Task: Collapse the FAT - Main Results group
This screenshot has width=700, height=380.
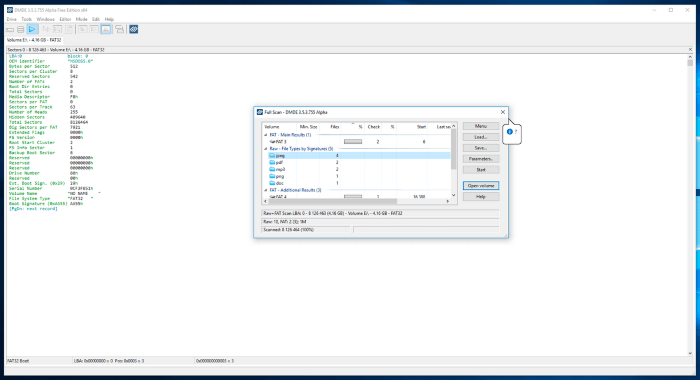Action: coord(266,135)
